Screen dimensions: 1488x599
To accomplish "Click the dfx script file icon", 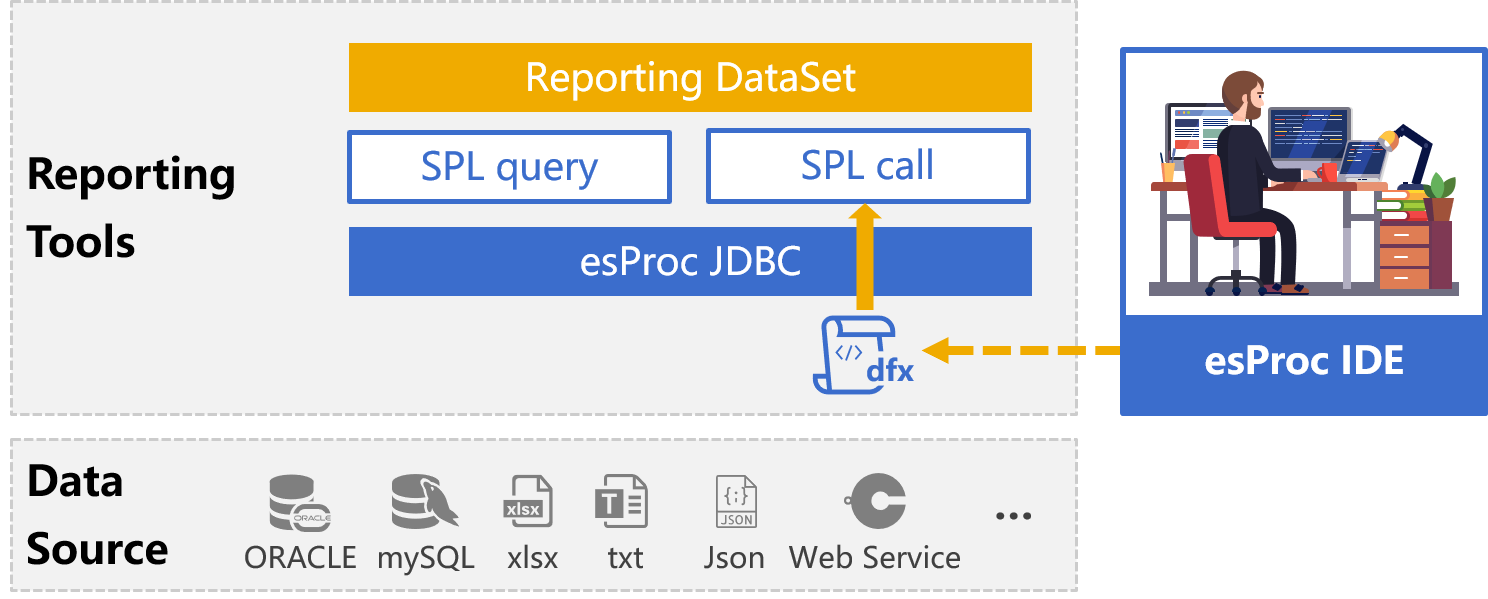I will [x=866, y=355].
